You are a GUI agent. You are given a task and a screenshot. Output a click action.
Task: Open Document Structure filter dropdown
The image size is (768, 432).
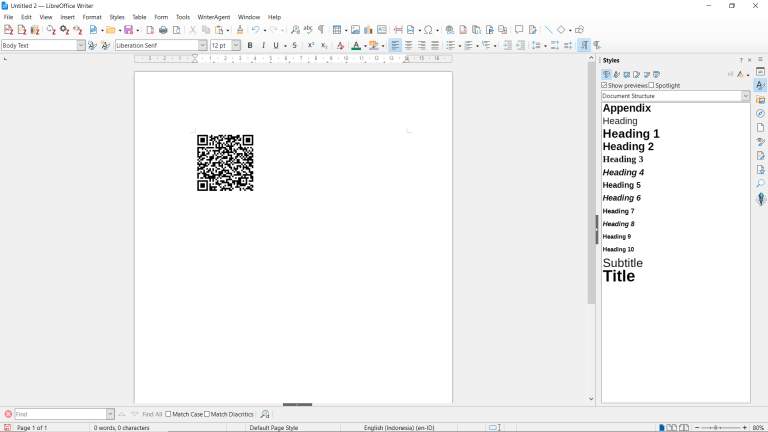click(x=745, y=96)
